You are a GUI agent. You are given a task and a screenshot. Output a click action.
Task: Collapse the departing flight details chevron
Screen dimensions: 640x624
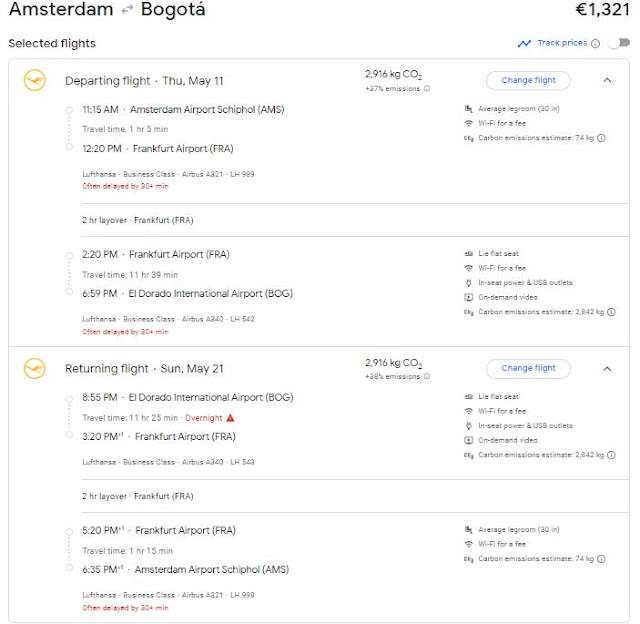tap(606, 80)
